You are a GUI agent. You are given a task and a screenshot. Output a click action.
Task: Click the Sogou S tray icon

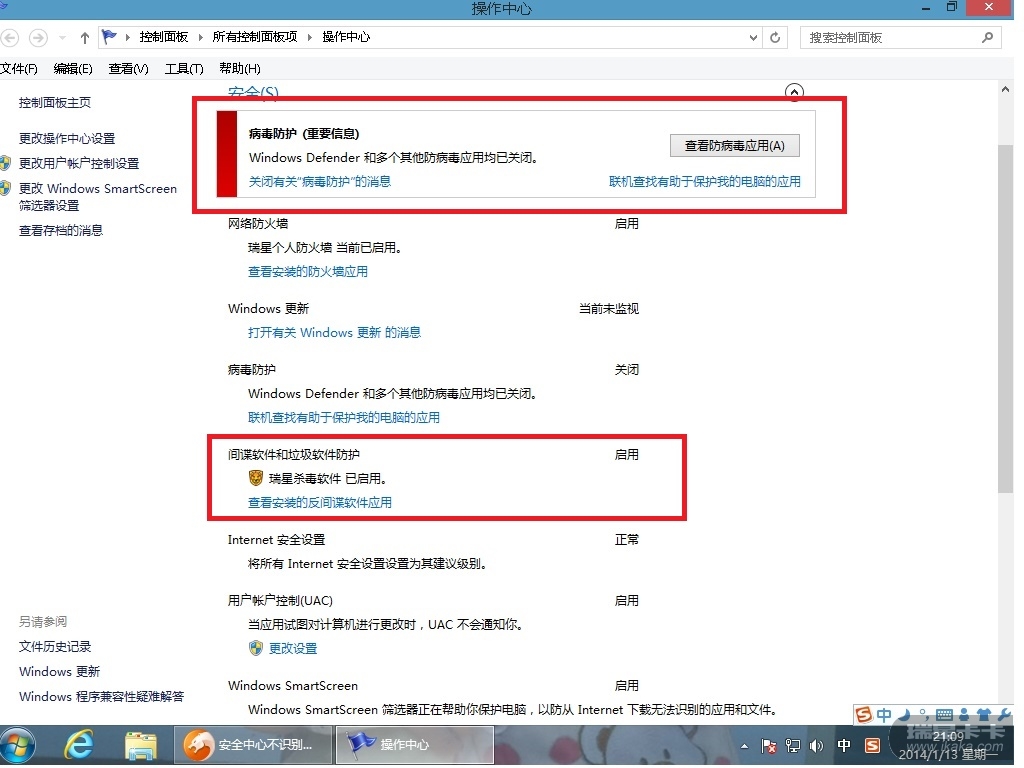[x=872, y=746]
